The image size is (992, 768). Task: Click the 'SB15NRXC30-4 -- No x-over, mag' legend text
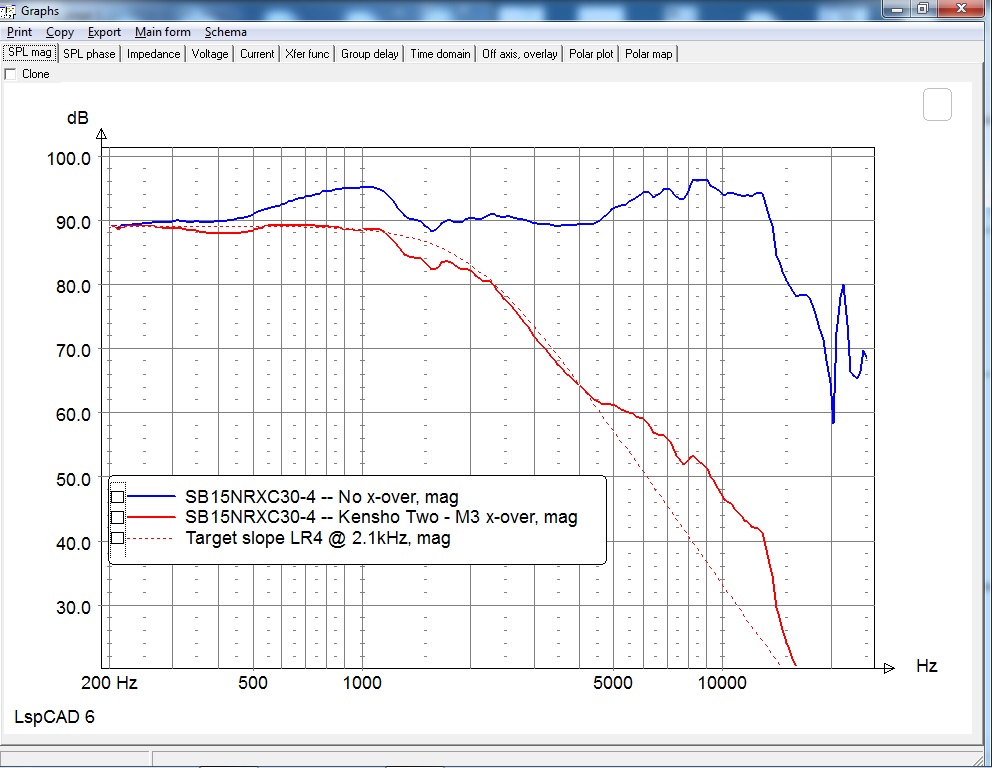coord(321,497)
